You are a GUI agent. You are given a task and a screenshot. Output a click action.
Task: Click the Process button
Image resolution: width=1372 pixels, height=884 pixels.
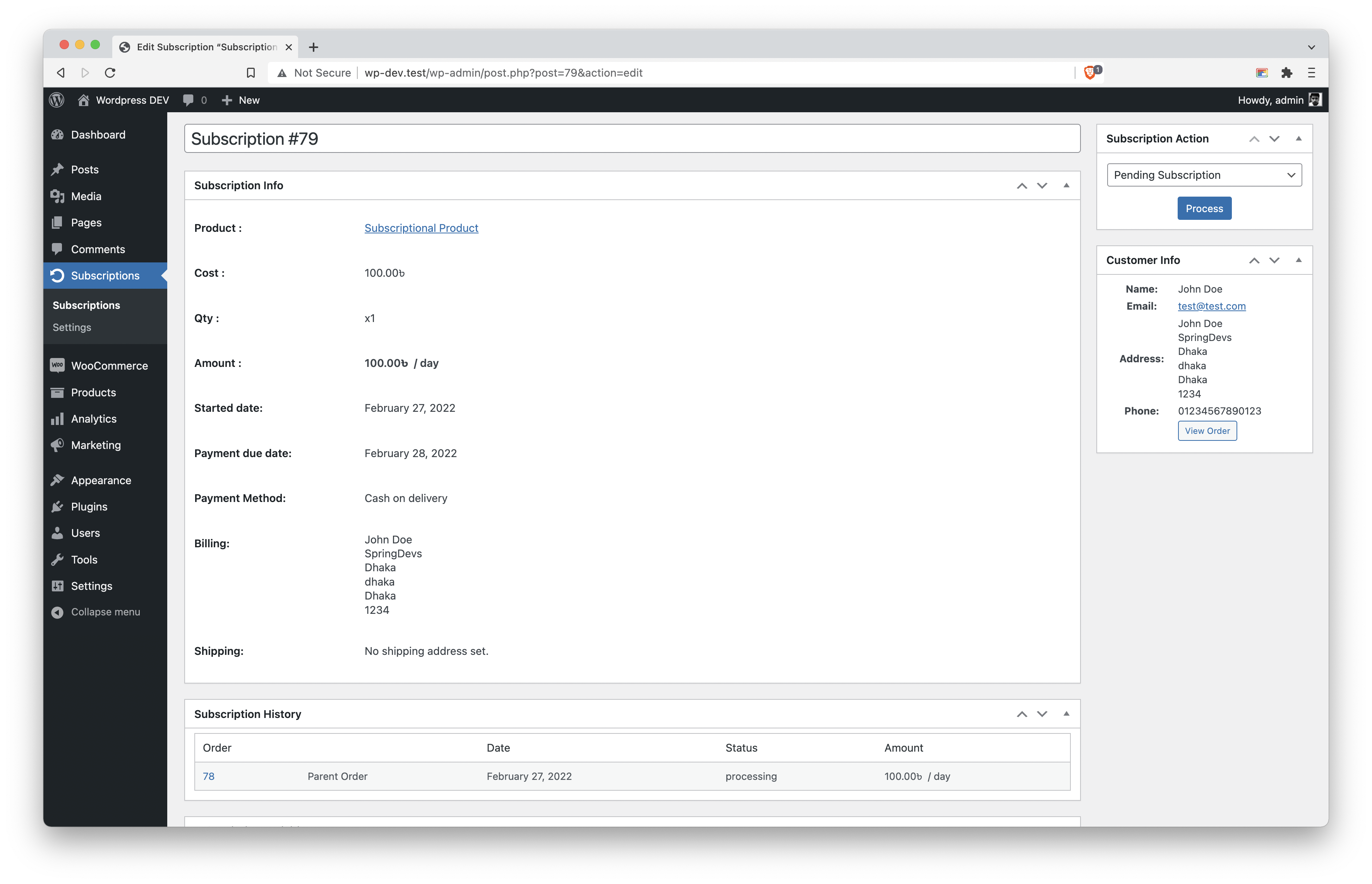(x=1204, y=208)
